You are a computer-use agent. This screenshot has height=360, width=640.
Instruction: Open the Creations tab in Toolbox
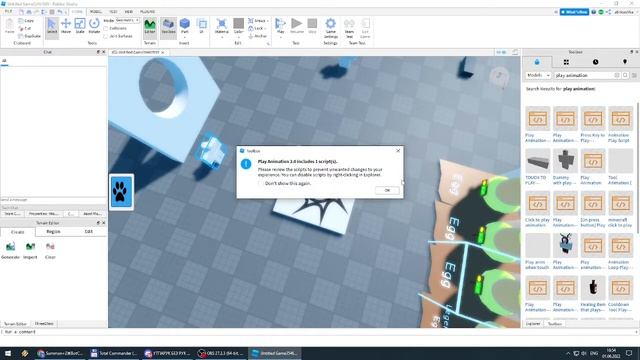pos(625,62)
